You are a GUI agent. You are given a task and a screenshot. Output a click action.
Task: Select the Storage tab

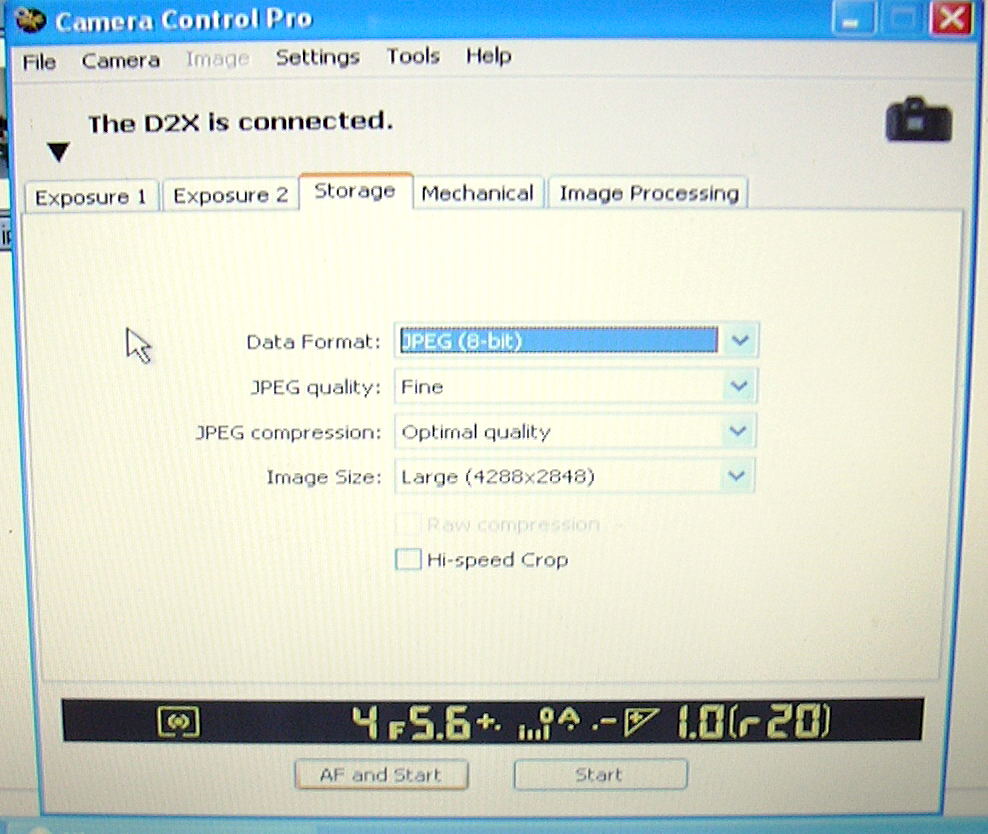click(x=356, y=191)
